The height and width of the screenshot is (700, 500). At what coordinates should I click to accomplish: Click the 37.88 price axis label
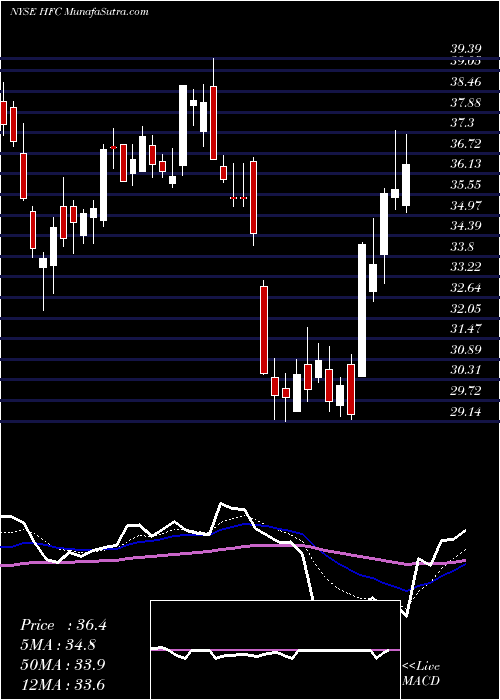(x=466, y=103)
